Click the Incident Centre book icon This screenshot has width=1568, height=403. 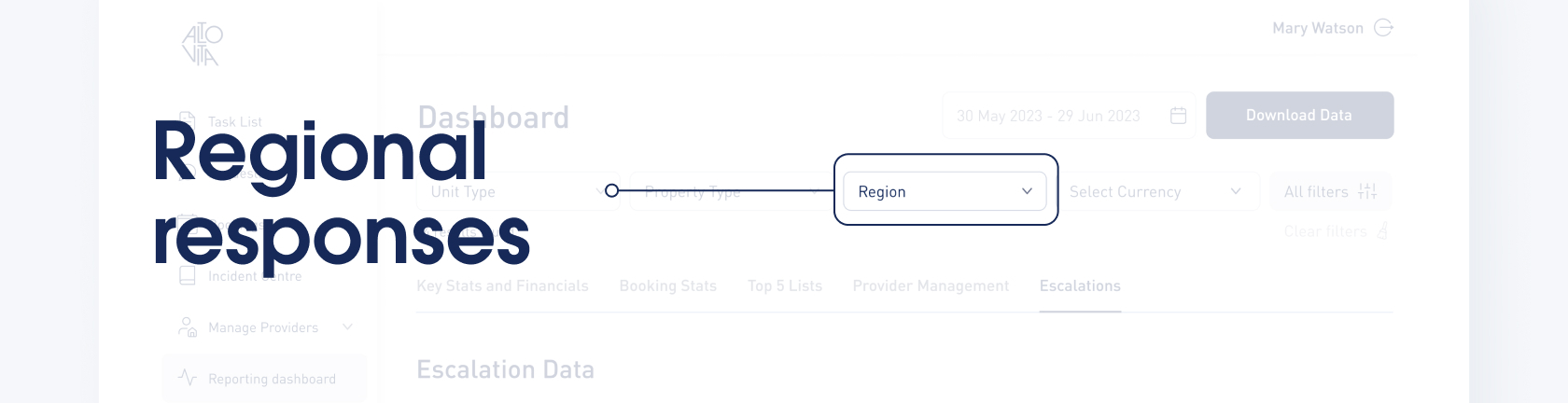(x=188, y=276)
